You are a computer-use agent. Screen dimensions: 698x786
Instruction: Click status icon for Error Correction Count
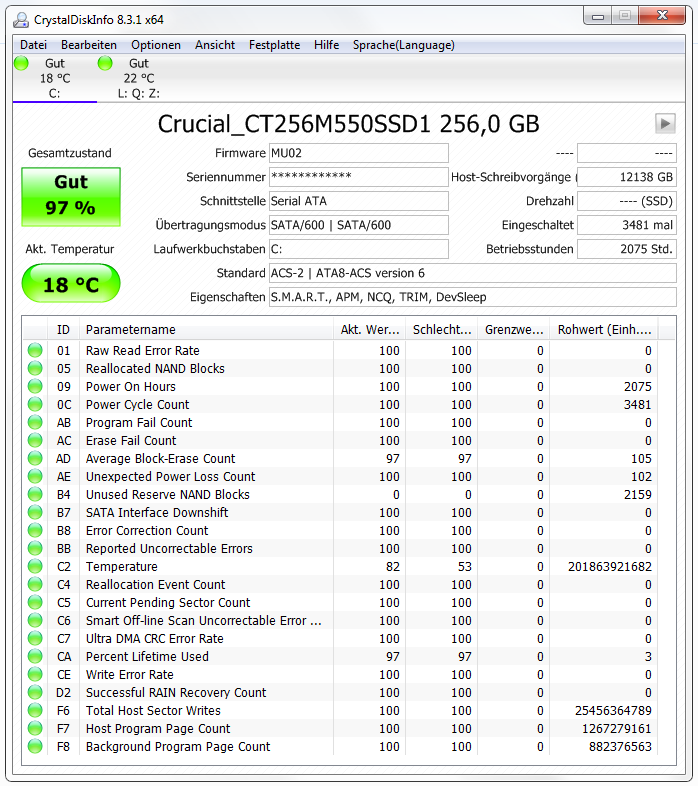pos(35,530)
